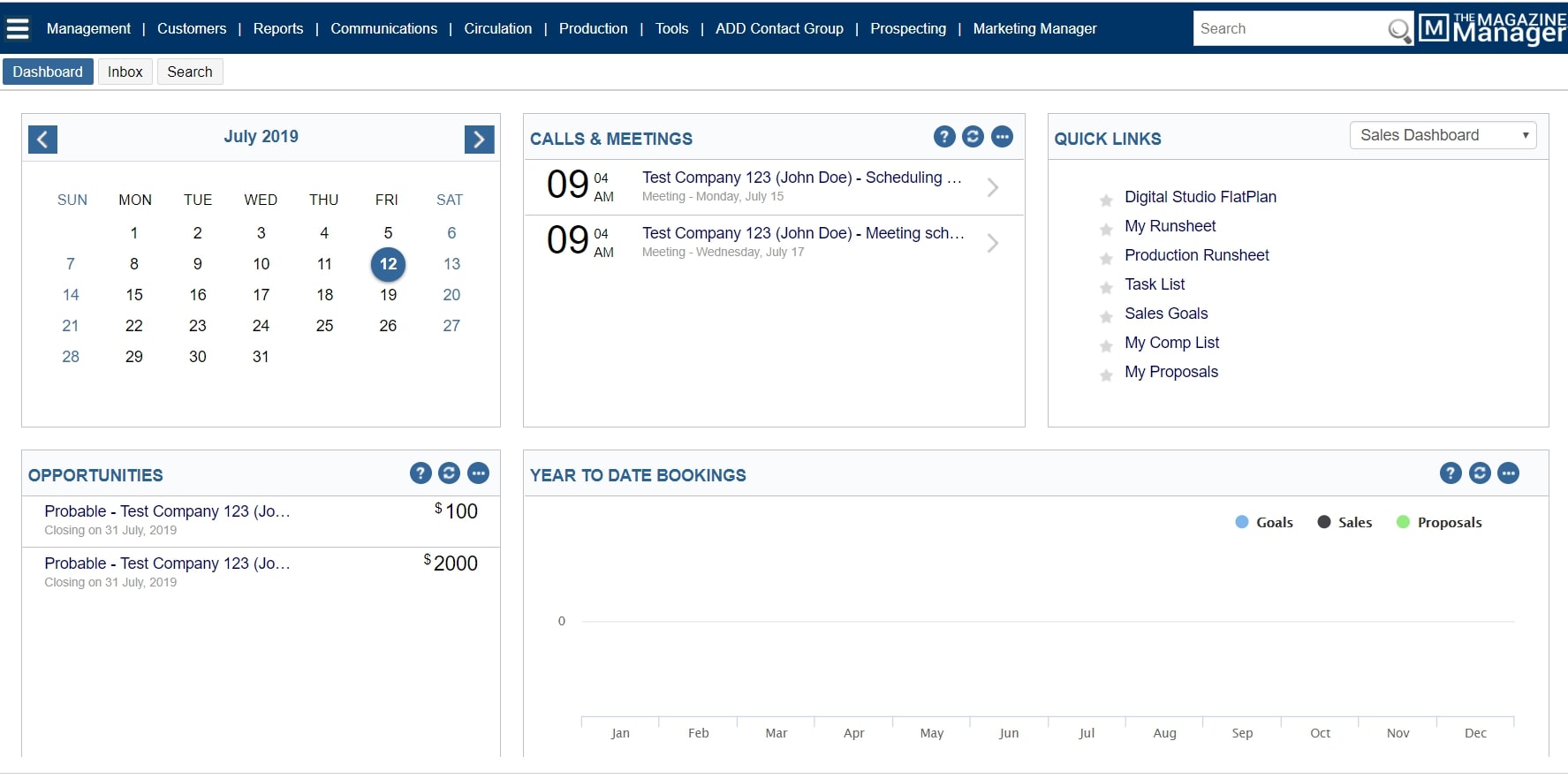This screenshot has width=1568, height=779.
Task: Open the My Proposals quick link
Action: pos(1170,372)
